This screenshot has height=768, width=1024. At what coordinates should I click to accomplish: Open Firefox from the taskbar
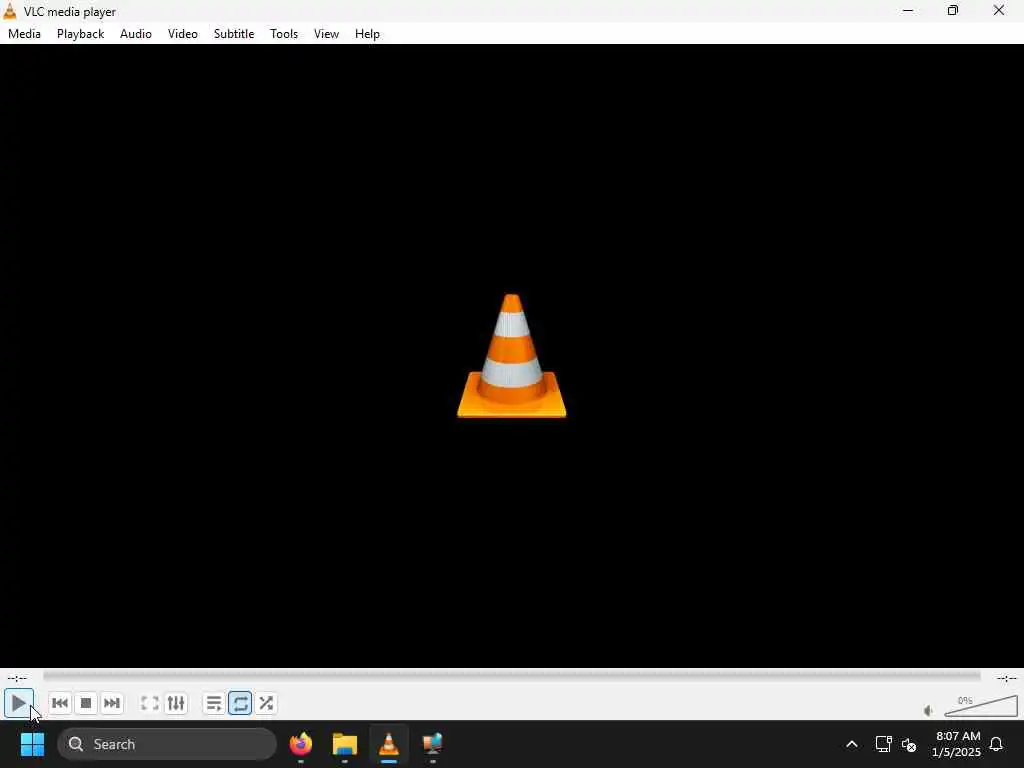point(301,744)
